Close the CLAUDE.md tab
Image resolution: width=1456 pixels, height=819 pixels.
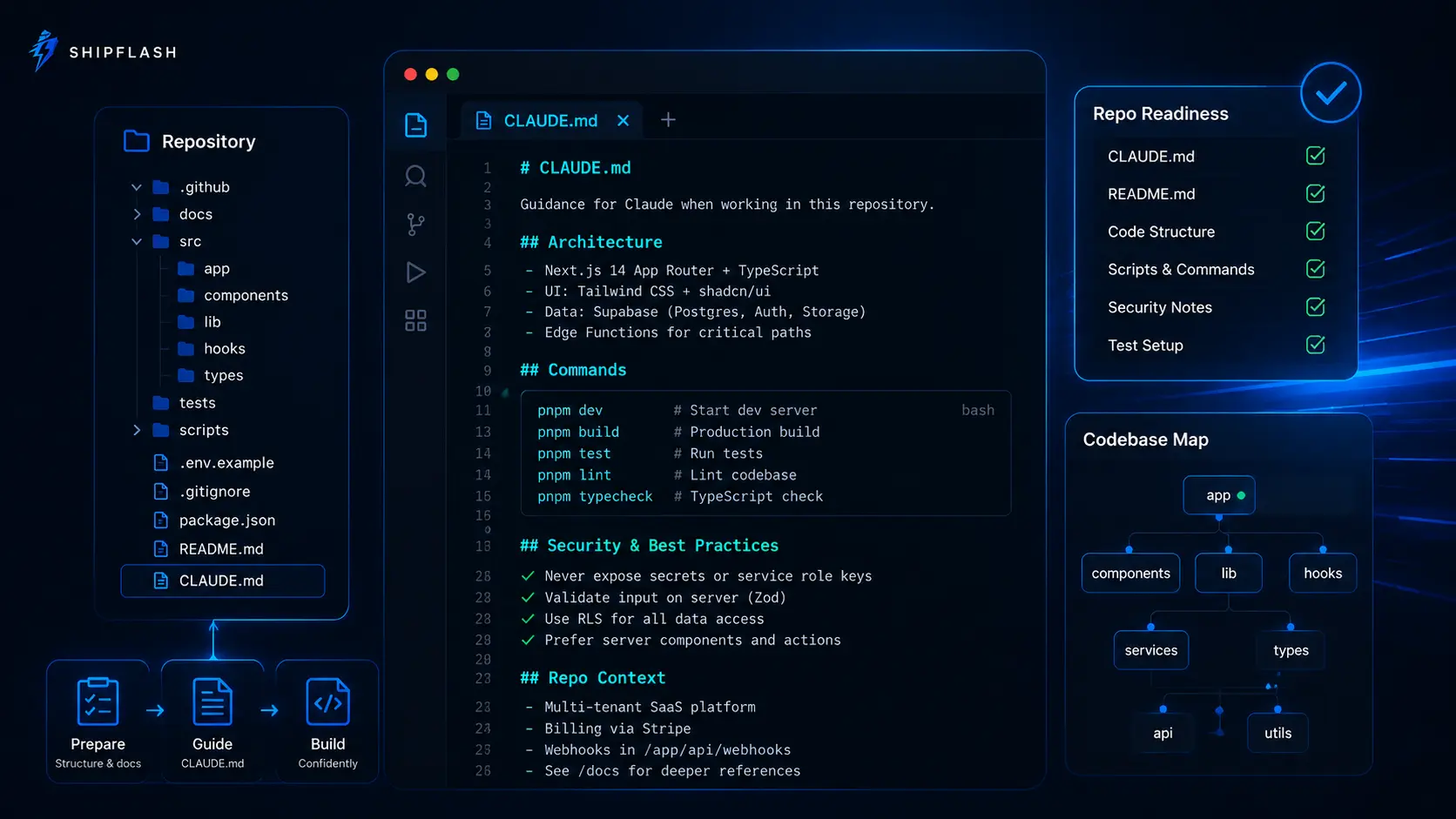624,120
